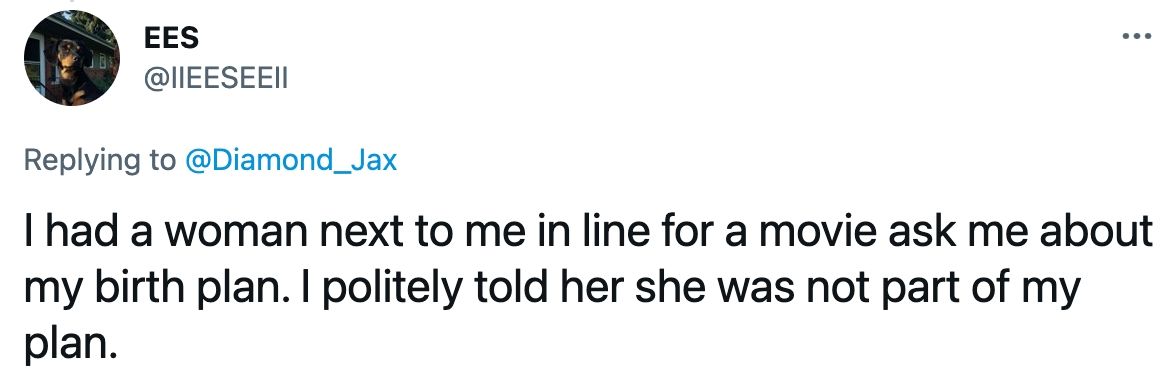The image size is (1172, 392).
Task: Follow the @Diamond_Jax mention link
Action: point(289,160)
